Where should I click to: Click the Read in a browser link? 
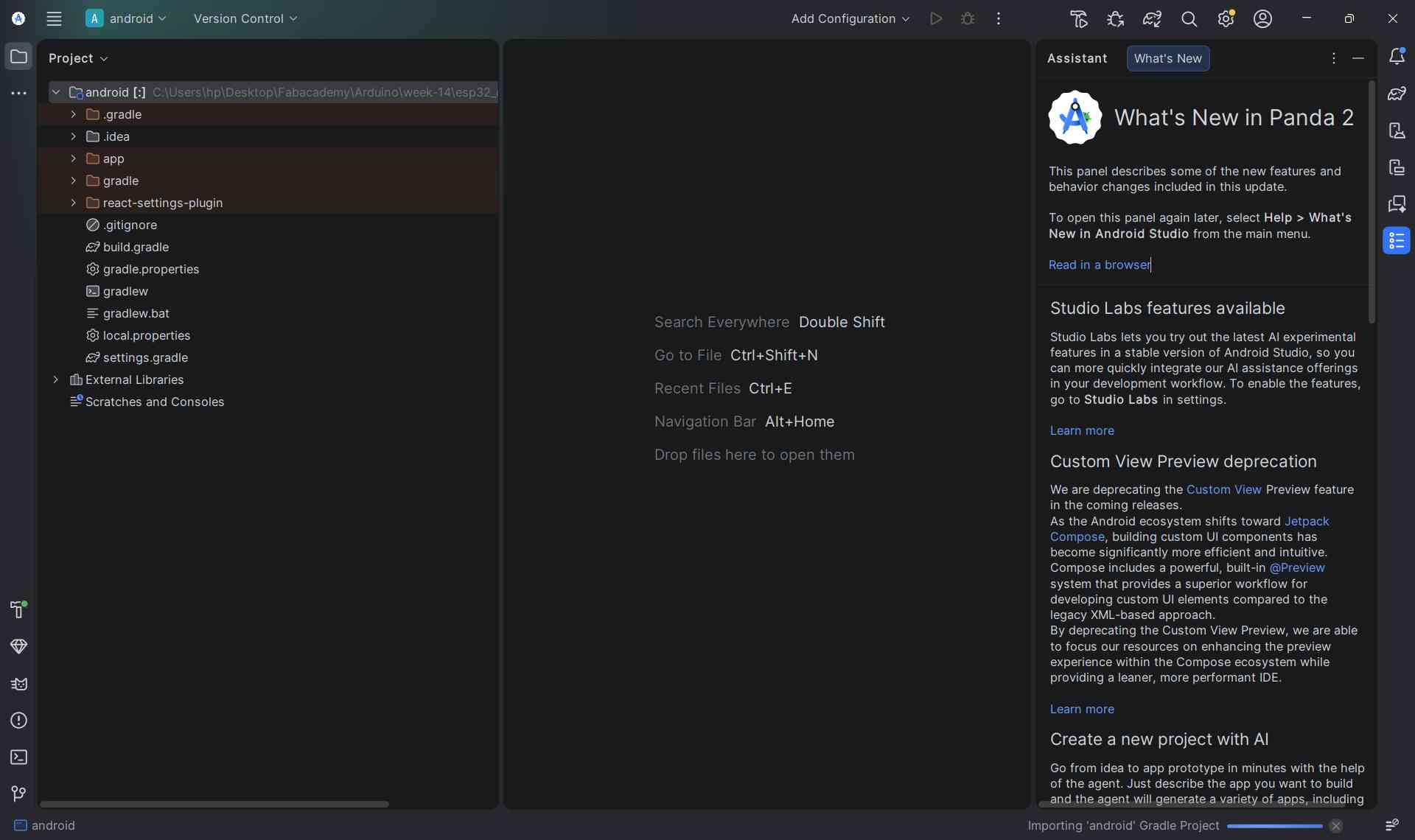point(1100,265)
